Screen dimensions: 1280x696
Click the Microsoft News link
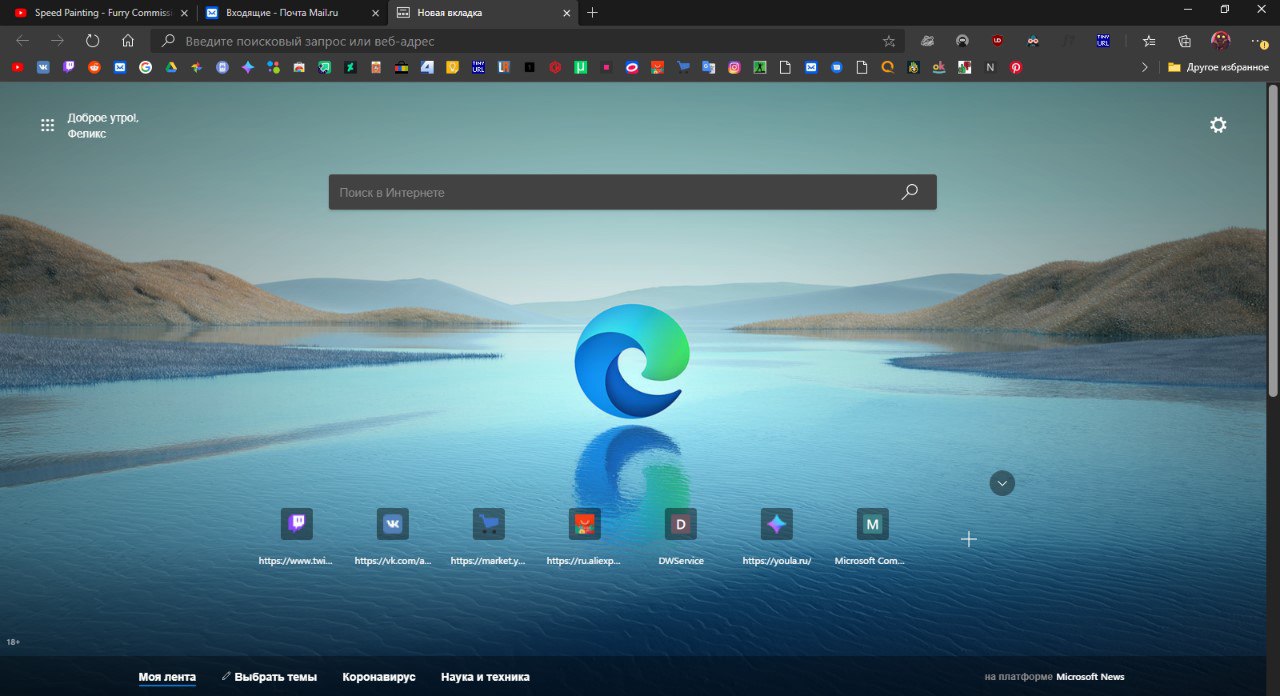[x=1090, y=677]
